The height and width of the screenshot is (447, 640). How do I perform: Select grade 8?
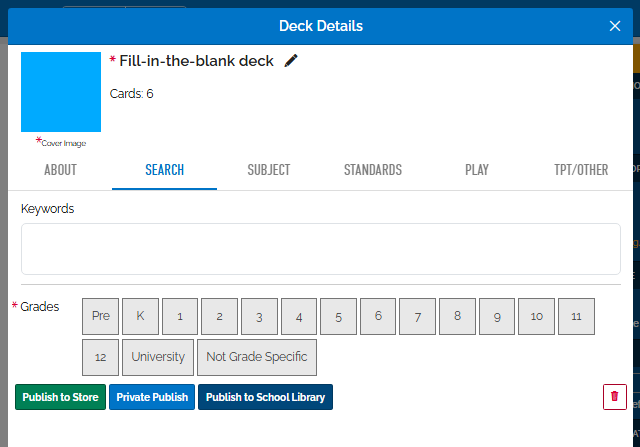pos(457,316)
